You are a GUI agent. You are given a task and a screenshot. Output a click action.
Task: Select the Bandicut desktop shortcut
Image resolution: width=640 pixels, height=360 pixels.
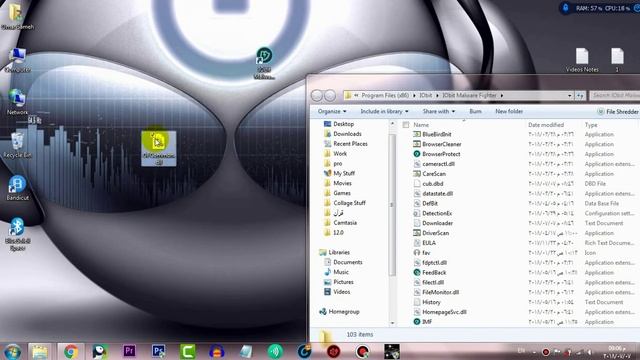(17, 188)
